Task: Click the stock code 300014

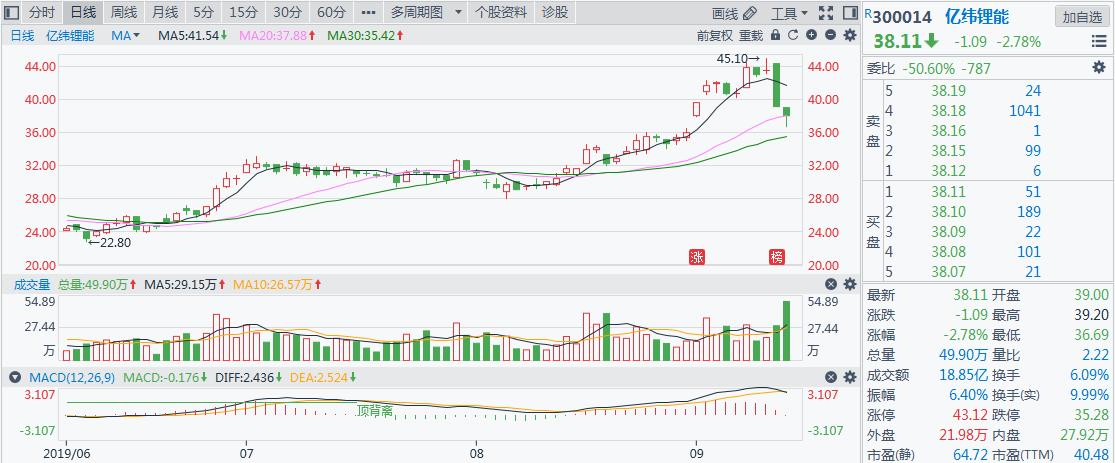Action: pos(902,18)
